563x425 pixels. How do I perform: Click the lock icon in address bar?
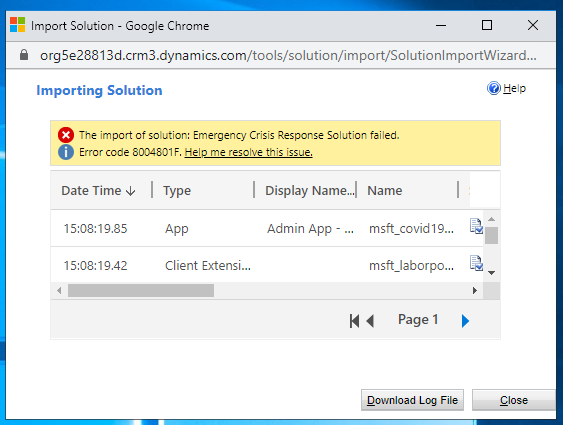tap(24, 55)
